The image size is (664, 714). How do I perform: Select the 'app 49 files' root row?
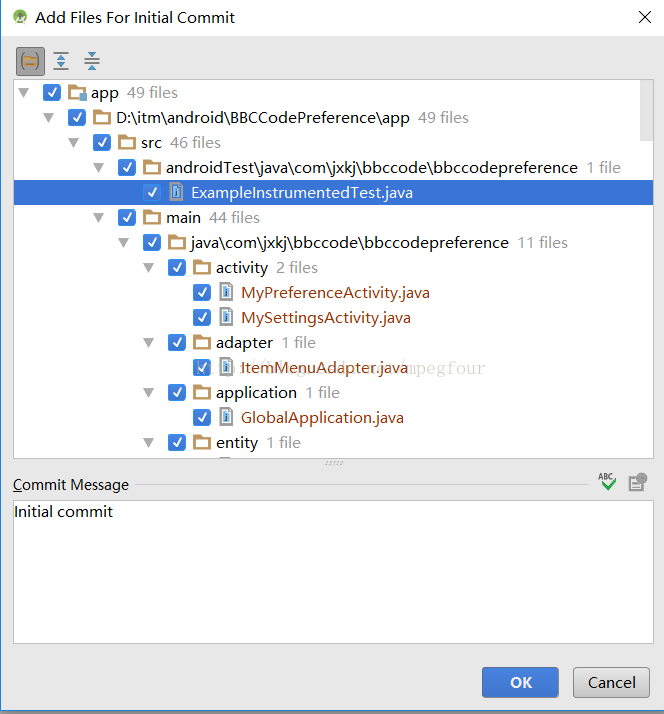pos(333,92)
